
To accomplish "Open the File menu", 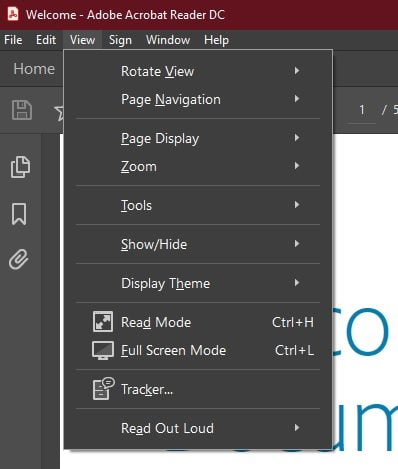I will point(13,40).
